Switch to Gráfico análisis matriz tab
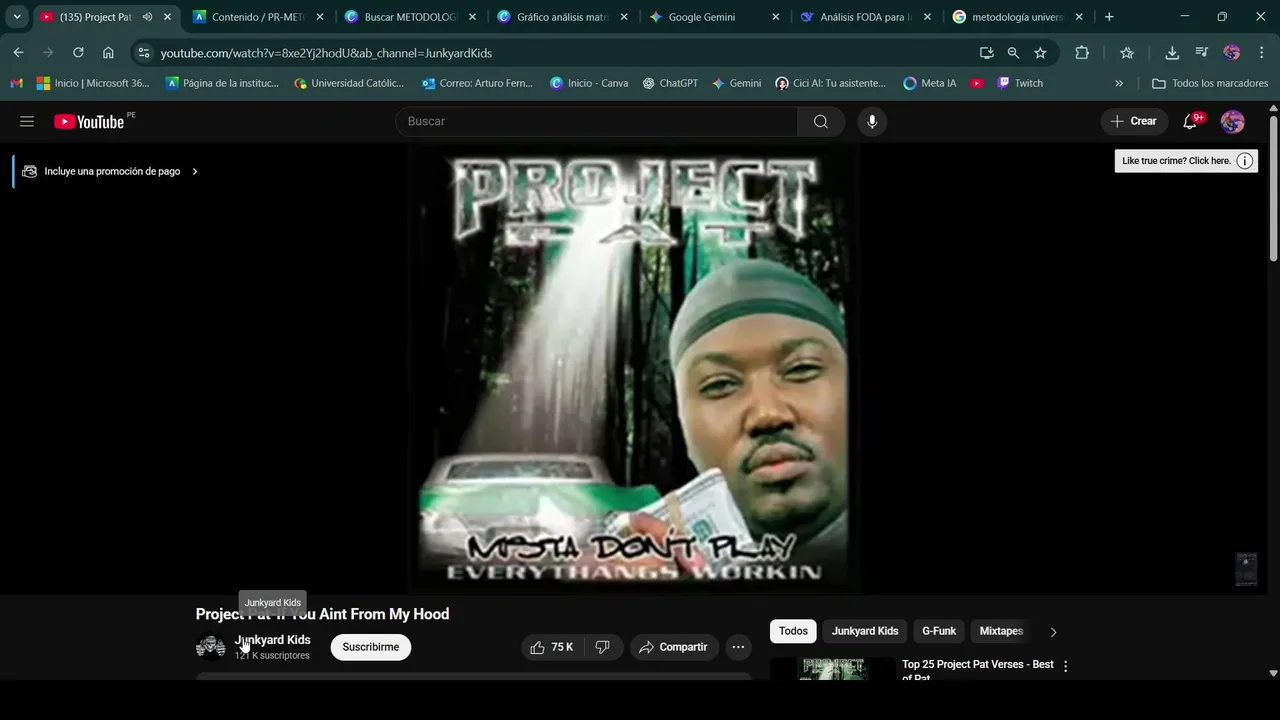Viewport: 1280px width, 720px height. tap(562, 17)
